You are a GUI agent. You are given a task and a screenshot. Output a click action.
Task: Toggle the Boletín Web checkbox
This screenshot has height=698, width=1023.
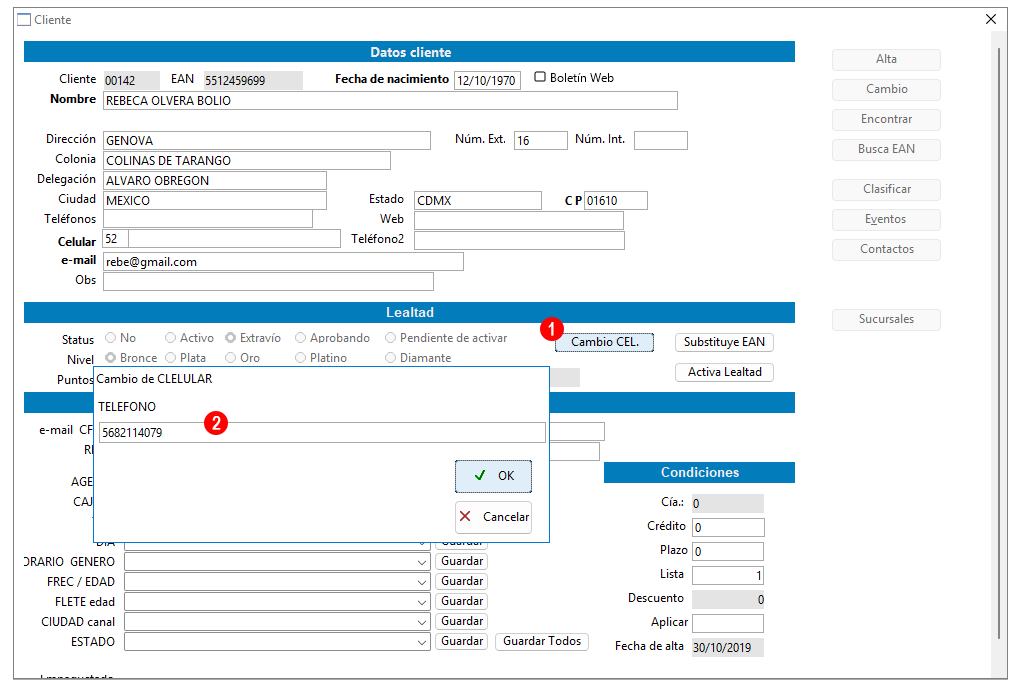tap(540, 77)
